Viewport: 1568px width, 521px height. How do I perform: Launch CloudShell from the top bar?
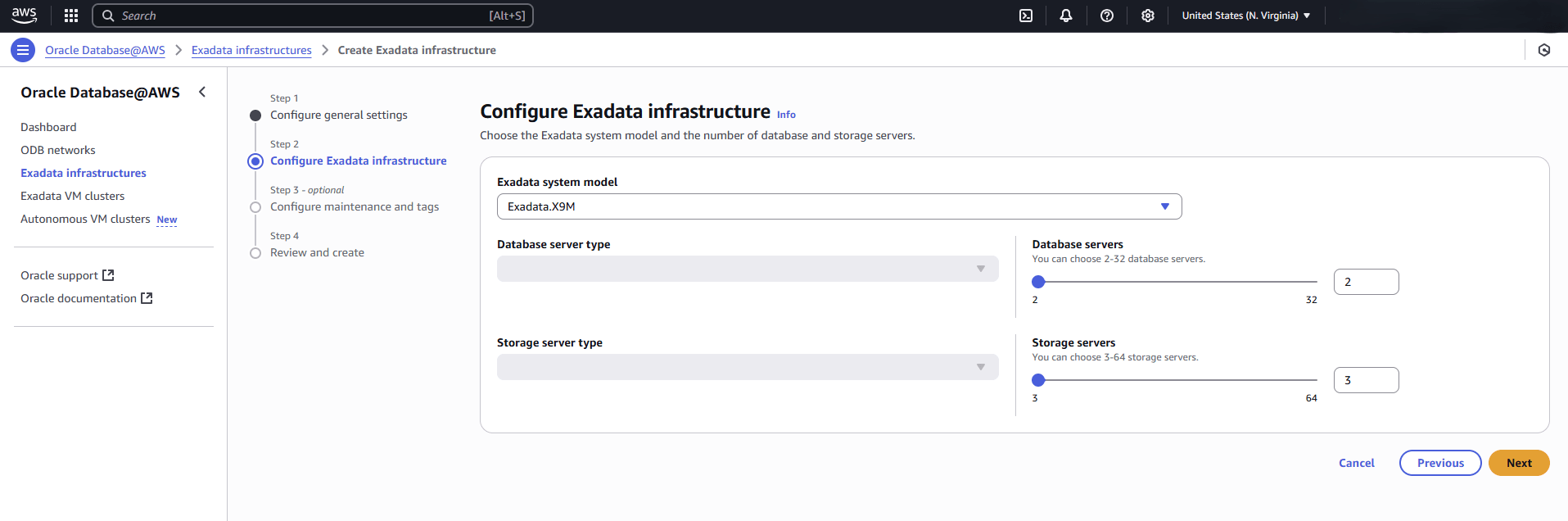click(1025, 16)
